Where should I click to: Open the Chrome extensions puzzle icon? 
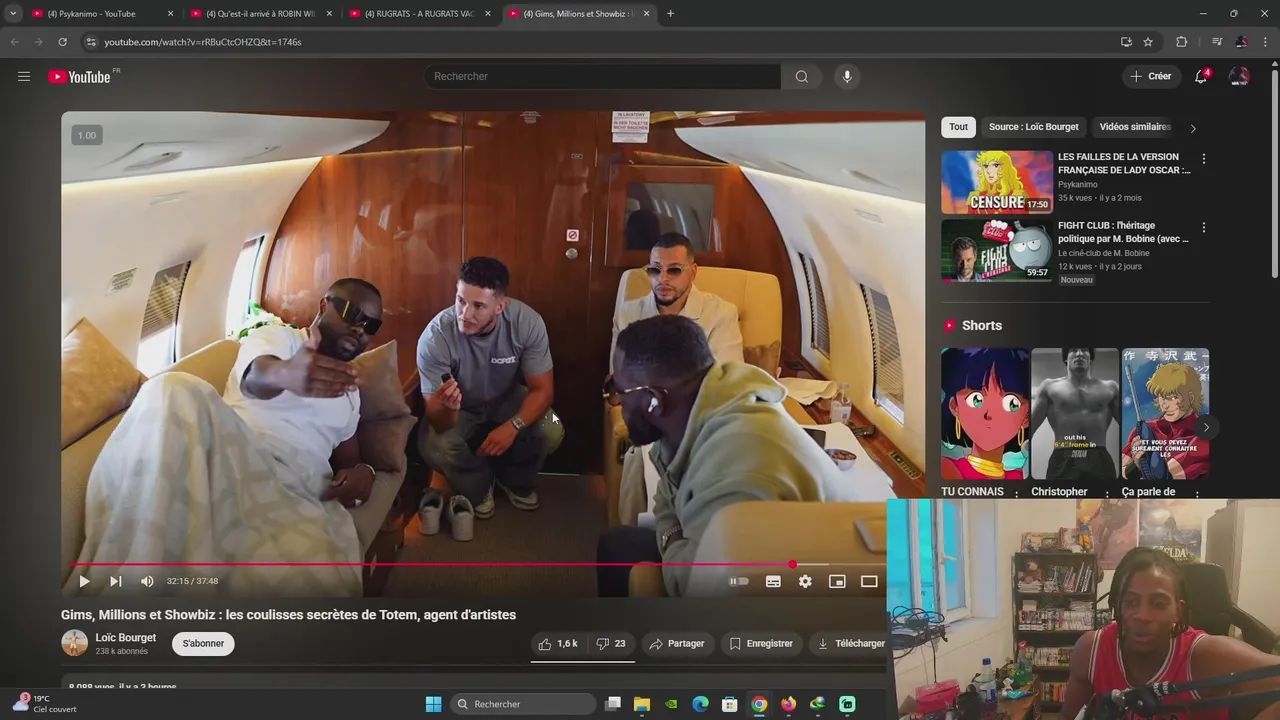1182,42
